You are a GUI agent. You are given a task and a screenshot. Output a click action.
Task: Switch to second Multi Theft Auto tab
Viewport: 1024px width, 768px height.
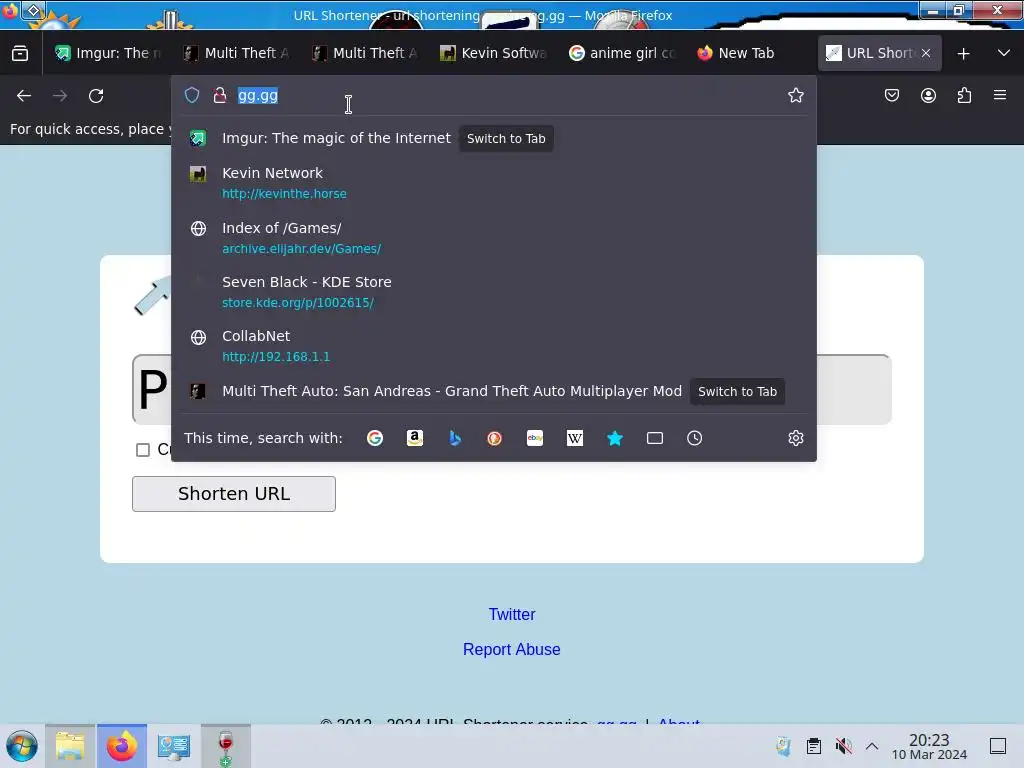point(366,54)
